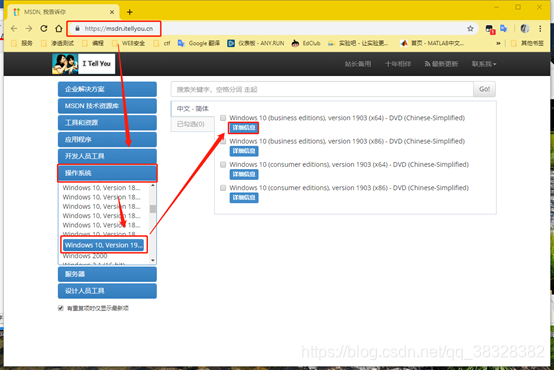
Task: Expand the 服务器 category panel
Action: coord(107,274)
